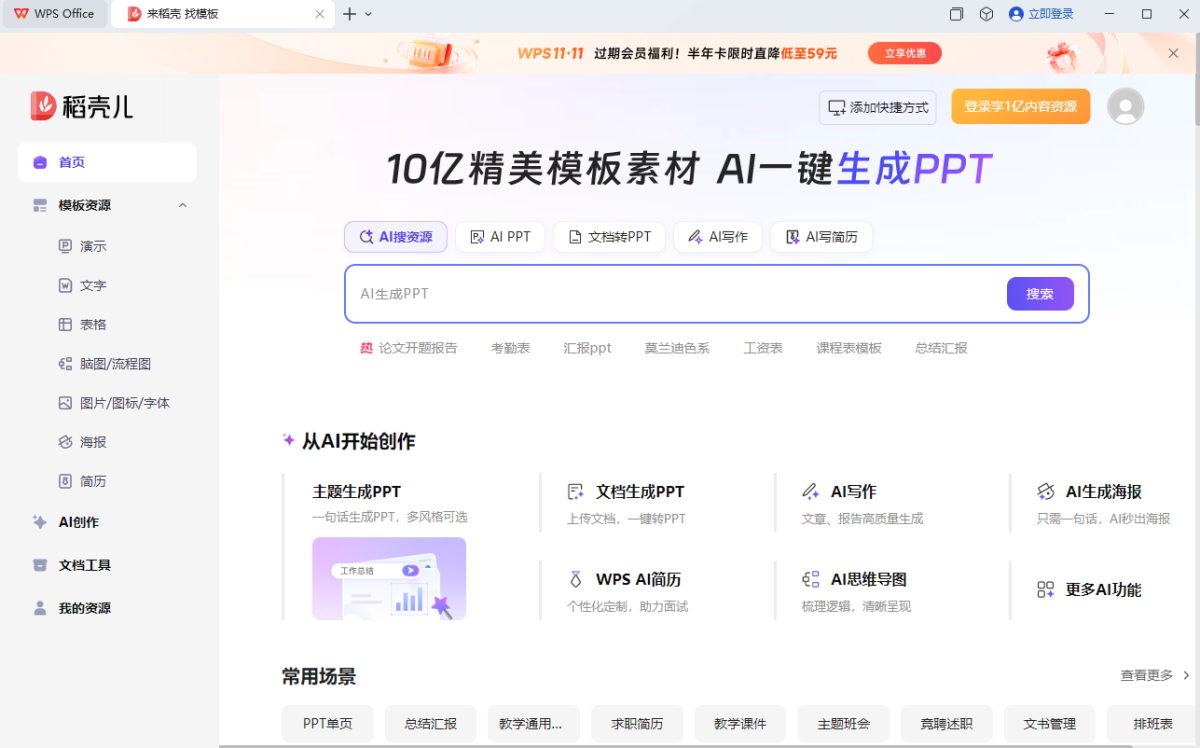This screenshot has height=748, width=1200.
Task: Open the 工资表 hot search link
Action: pos(763,347)
